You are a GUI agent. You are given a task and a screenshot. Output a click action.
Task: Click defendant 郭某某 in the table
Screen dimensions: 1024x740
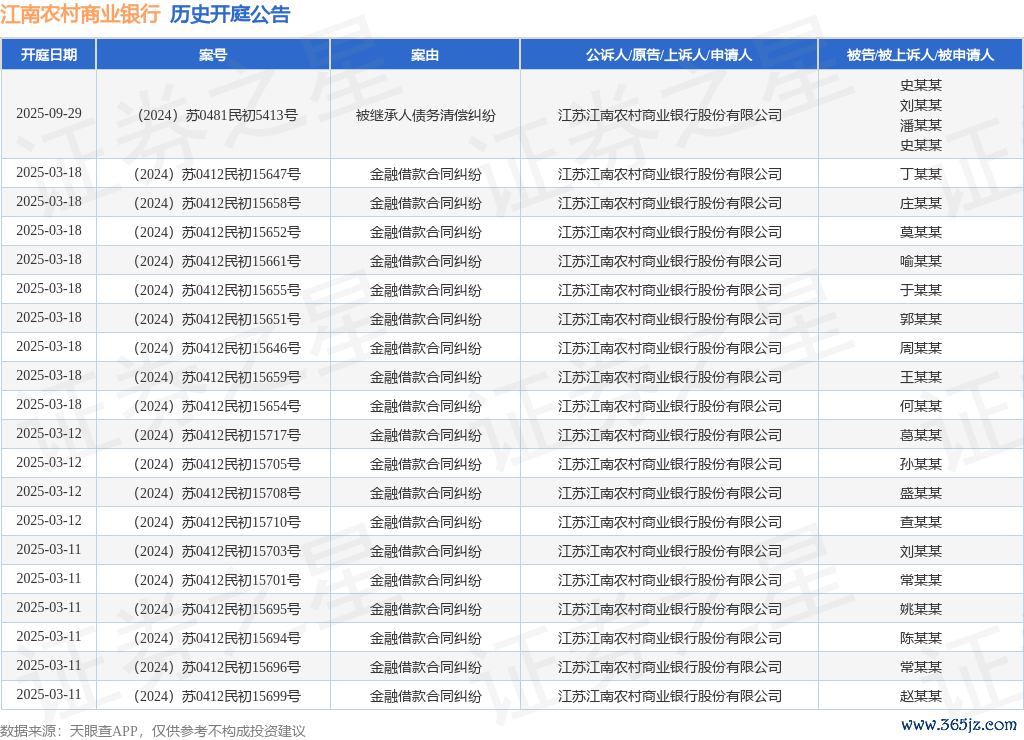tap(920, 319)
